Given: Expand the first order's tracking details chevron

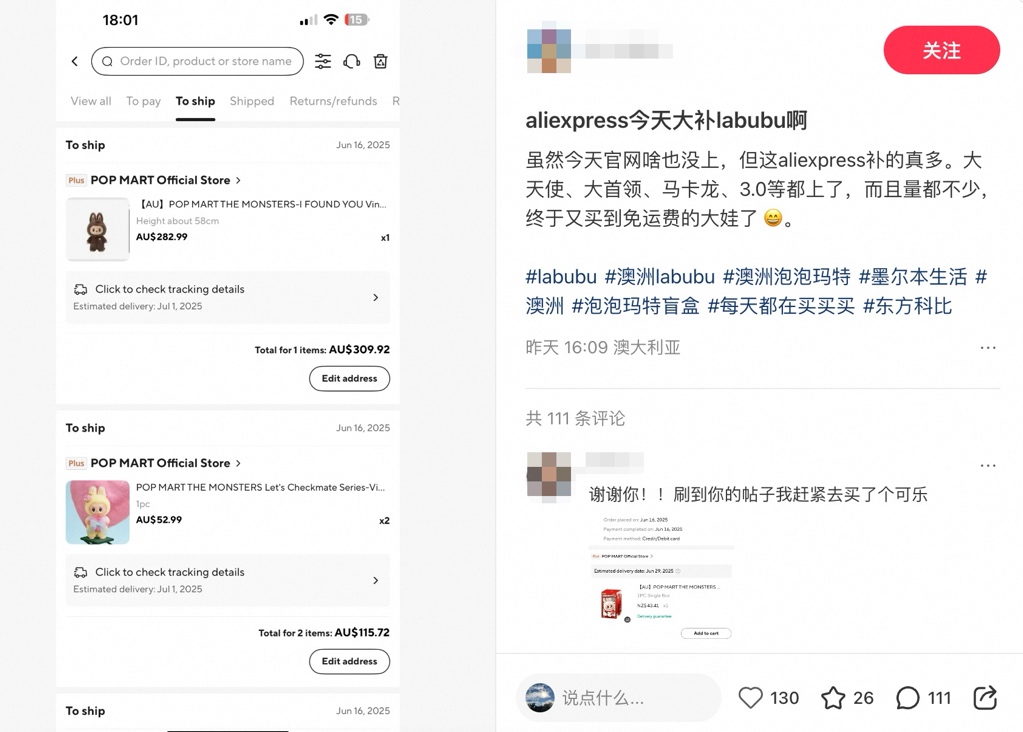Looking at the screenshot, I should pos(376,297).
